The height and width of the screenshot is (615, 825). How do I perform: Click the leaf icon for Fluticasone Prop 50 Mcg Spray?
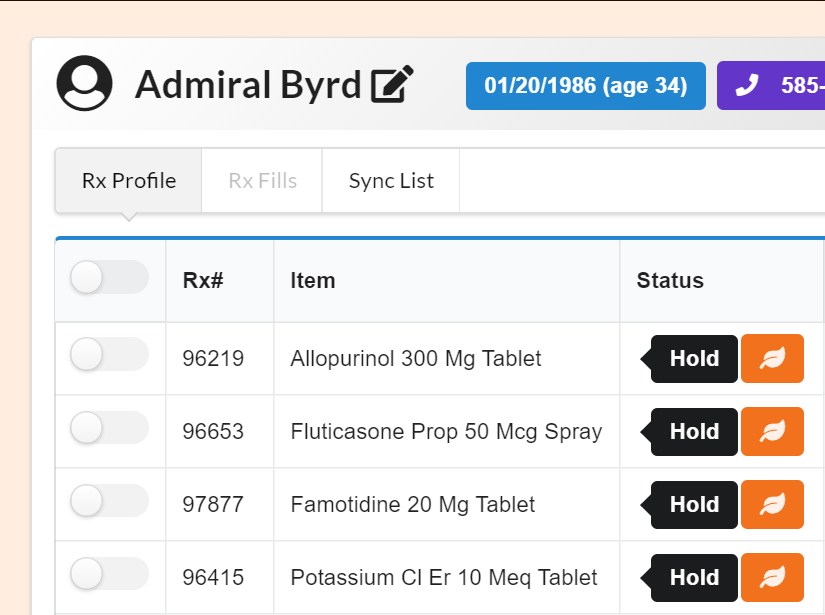click(772, 431)
